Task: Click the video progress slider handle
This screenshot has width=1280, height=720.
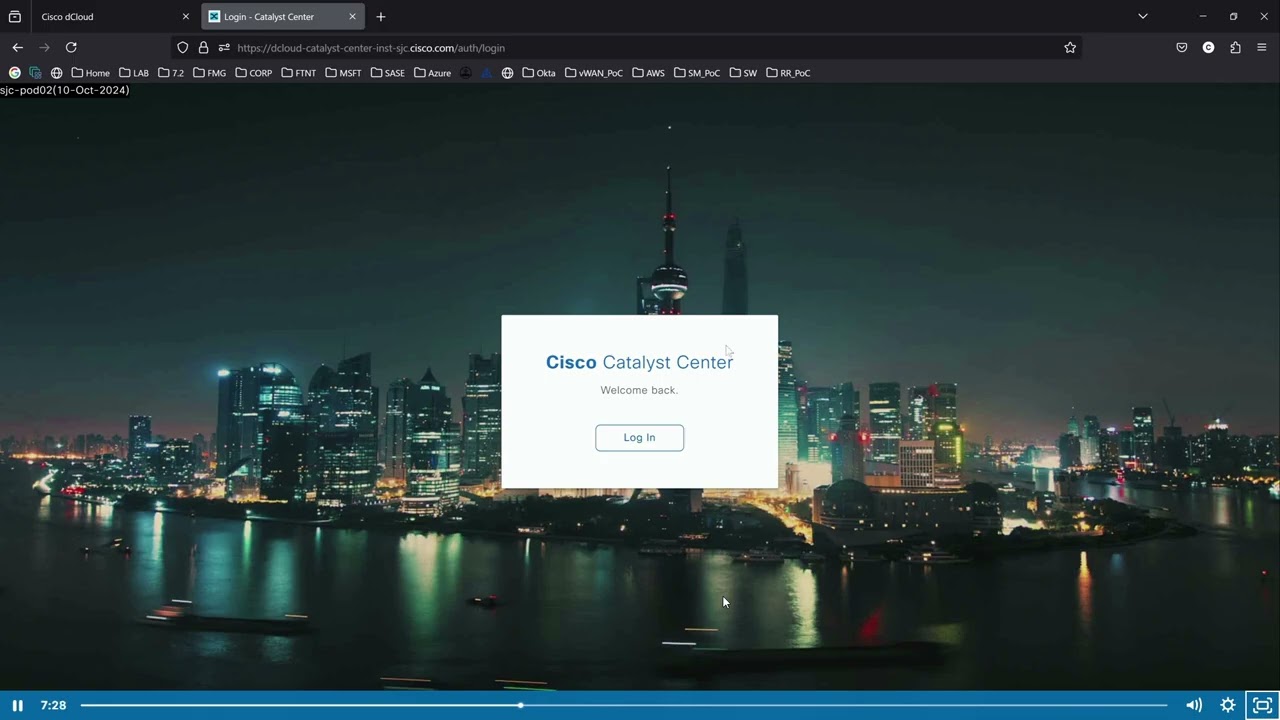Action: tap(520, 705)
